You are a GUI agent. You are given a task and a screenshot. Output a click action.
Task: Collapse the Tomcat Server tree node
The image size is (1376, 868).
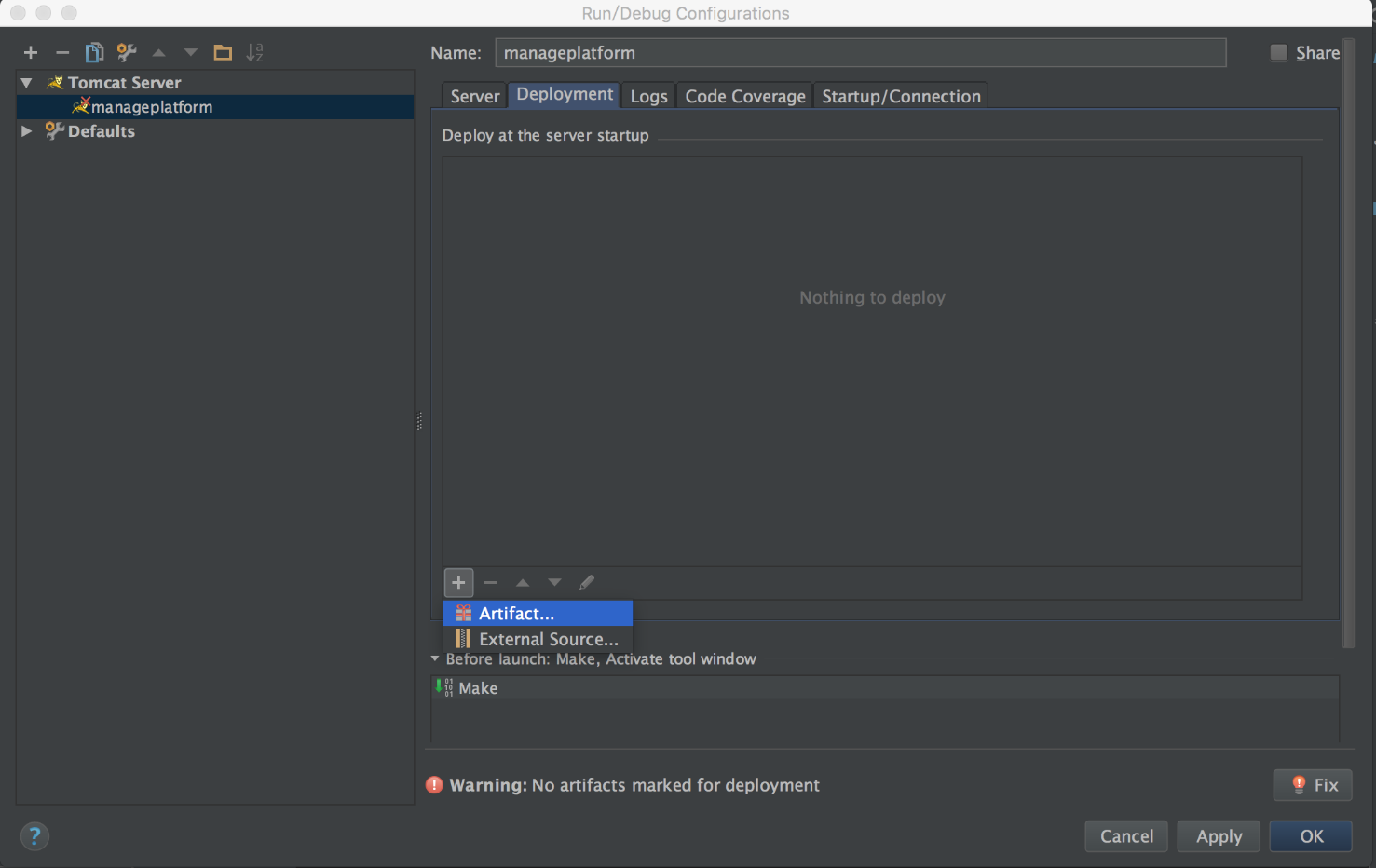click(x=26, y=83)
